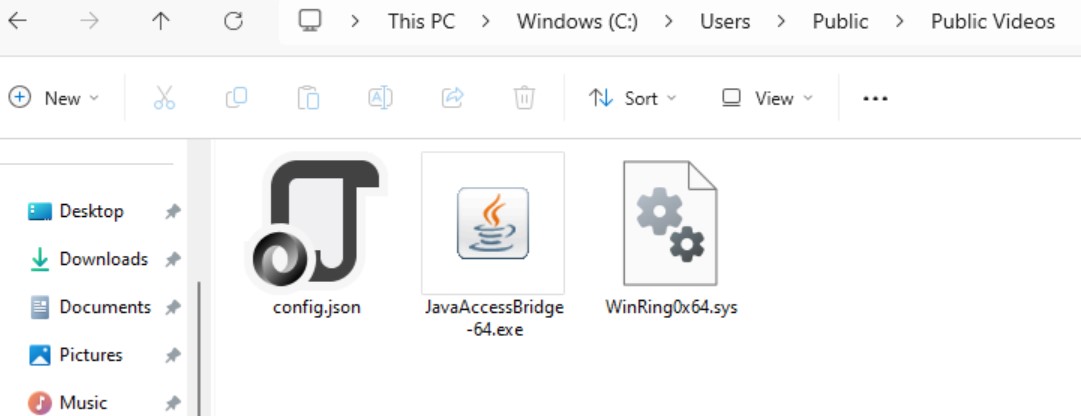Open the New item dropdown
Screen dimensions: 1081x416
55,98
